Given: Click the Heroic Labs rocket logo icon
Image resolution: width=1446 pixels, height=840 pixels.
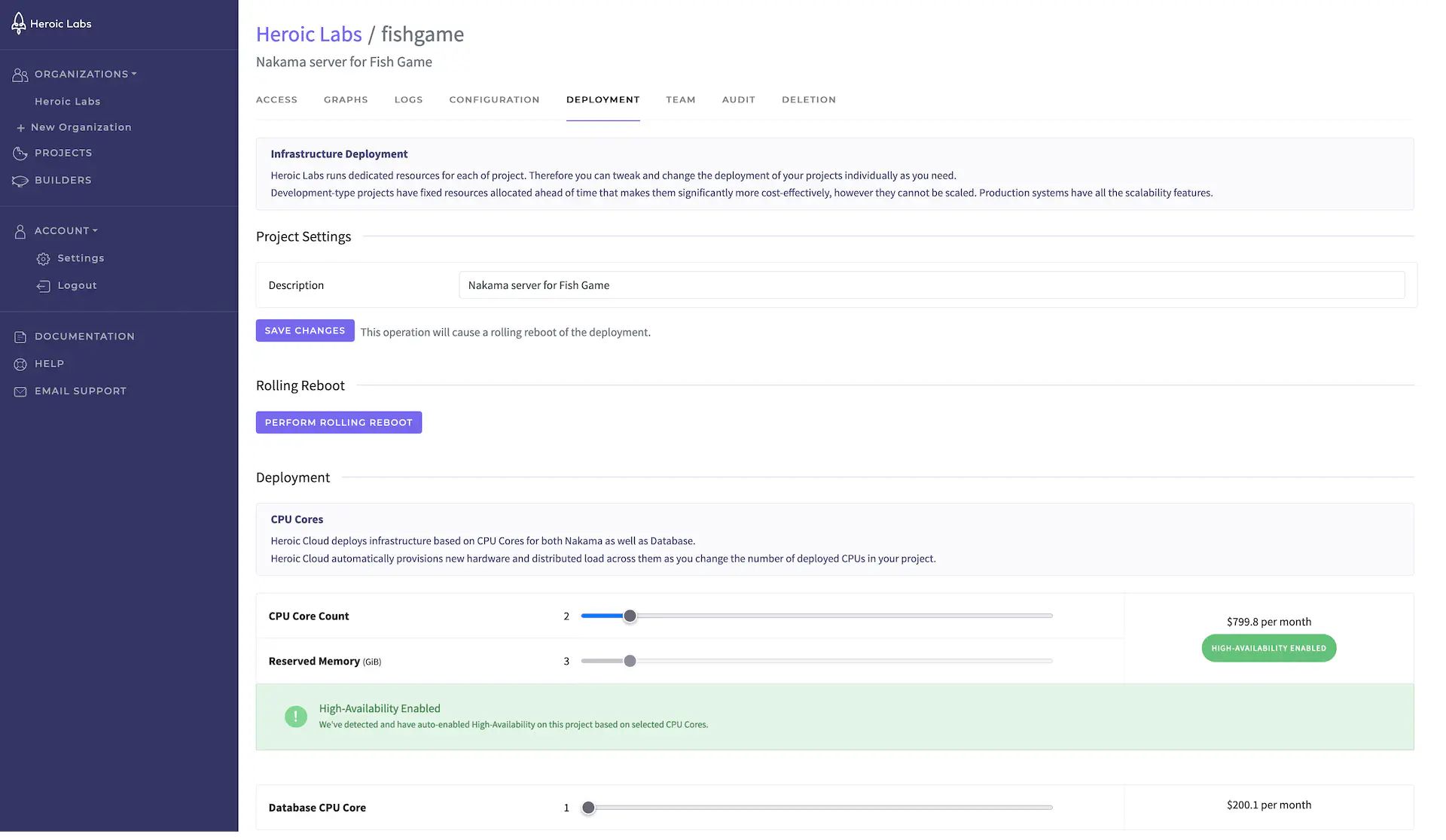Looking at the screenshot, I should pos(19,23).
